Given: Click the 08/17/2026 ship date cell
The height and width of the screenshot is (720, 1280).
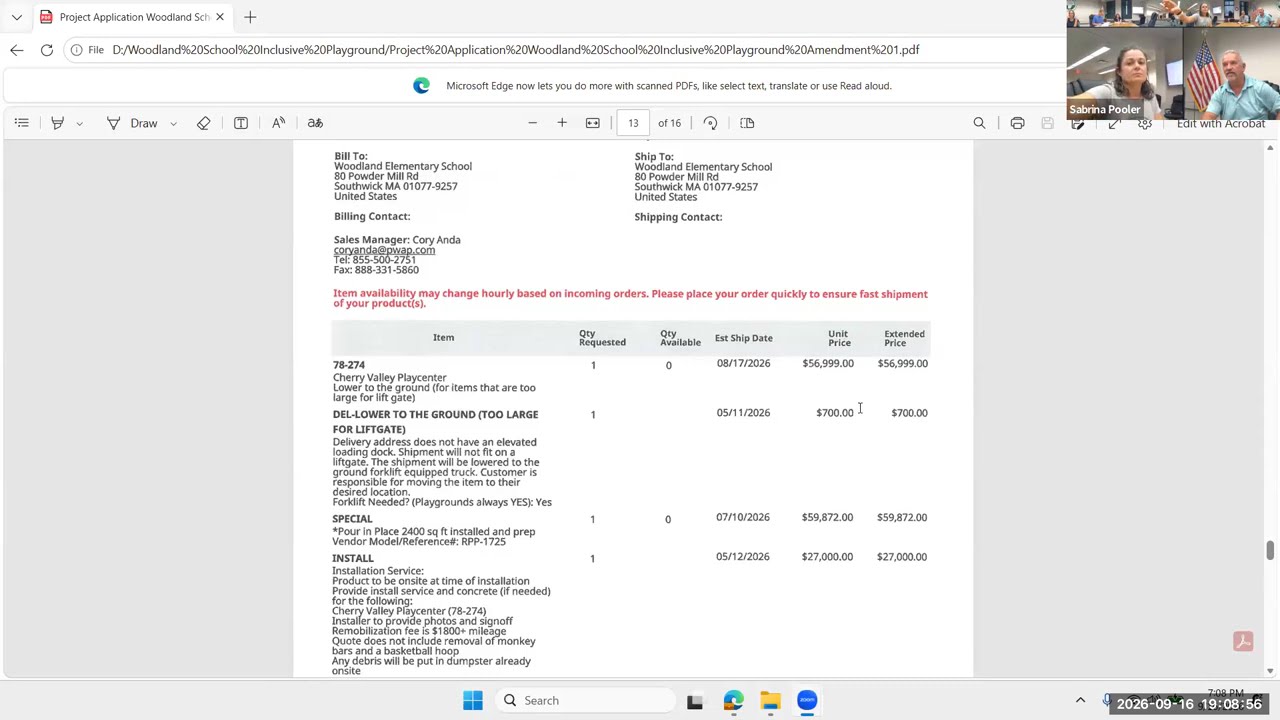Looking at the screenshot, I should [743, 364].
